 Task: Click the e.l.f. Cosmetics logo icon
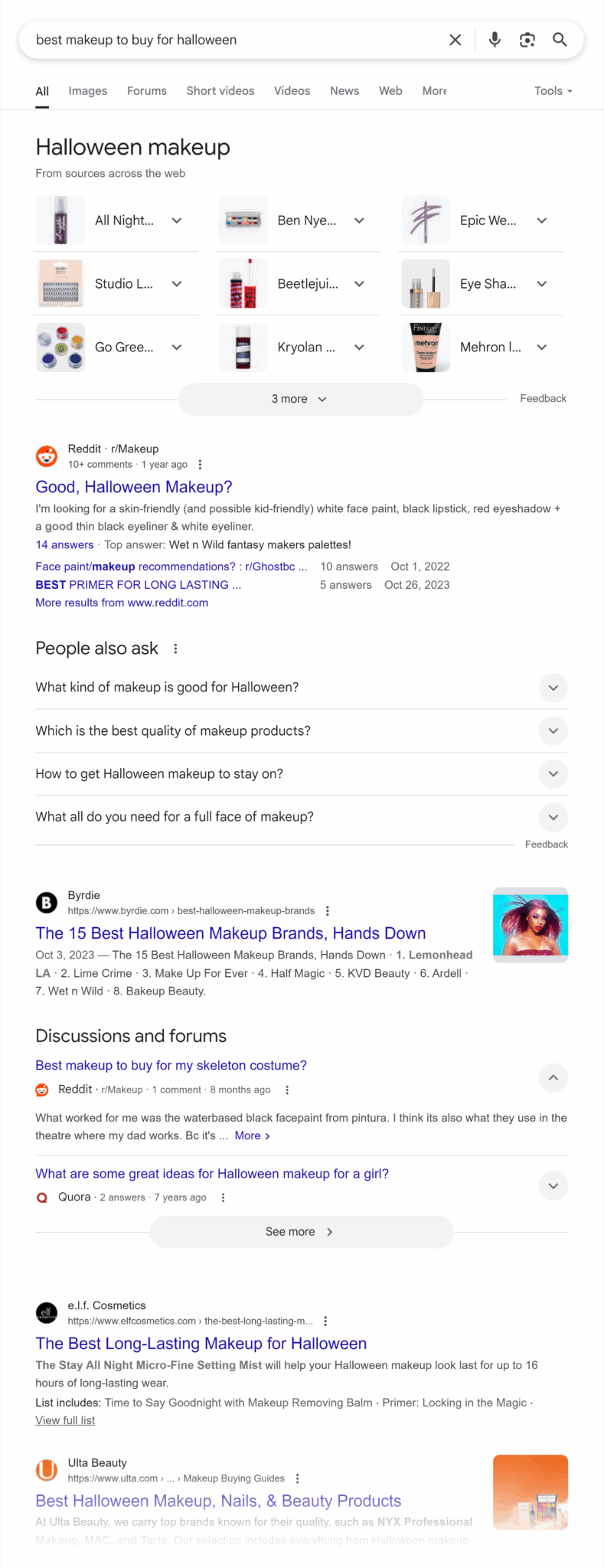[47, 1313]
